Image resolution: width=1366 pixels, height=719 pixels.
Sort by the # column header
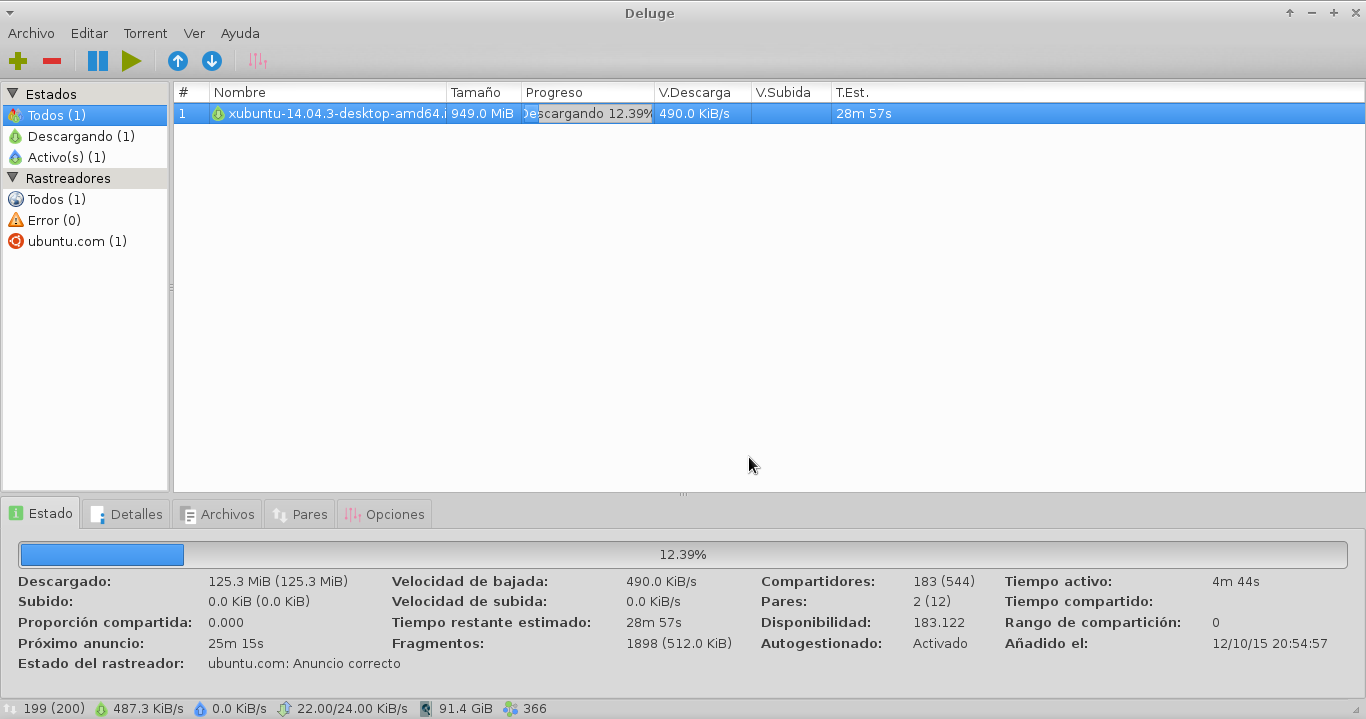(x=191, y=92)
